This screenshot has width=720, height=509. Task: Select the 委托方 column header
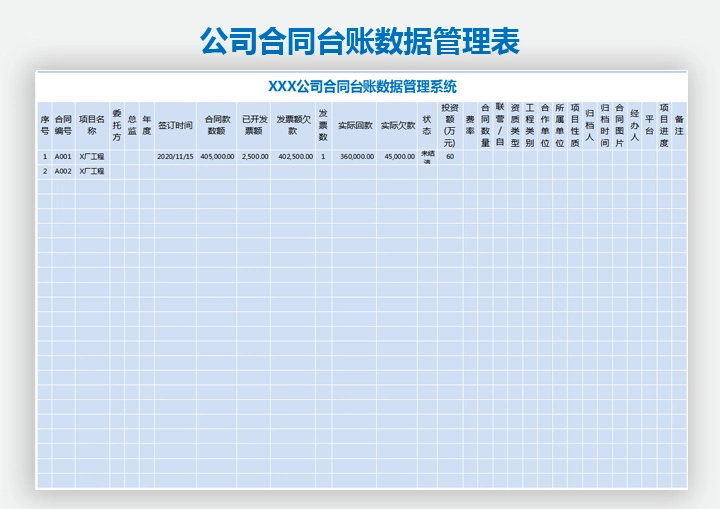[117, 125]
